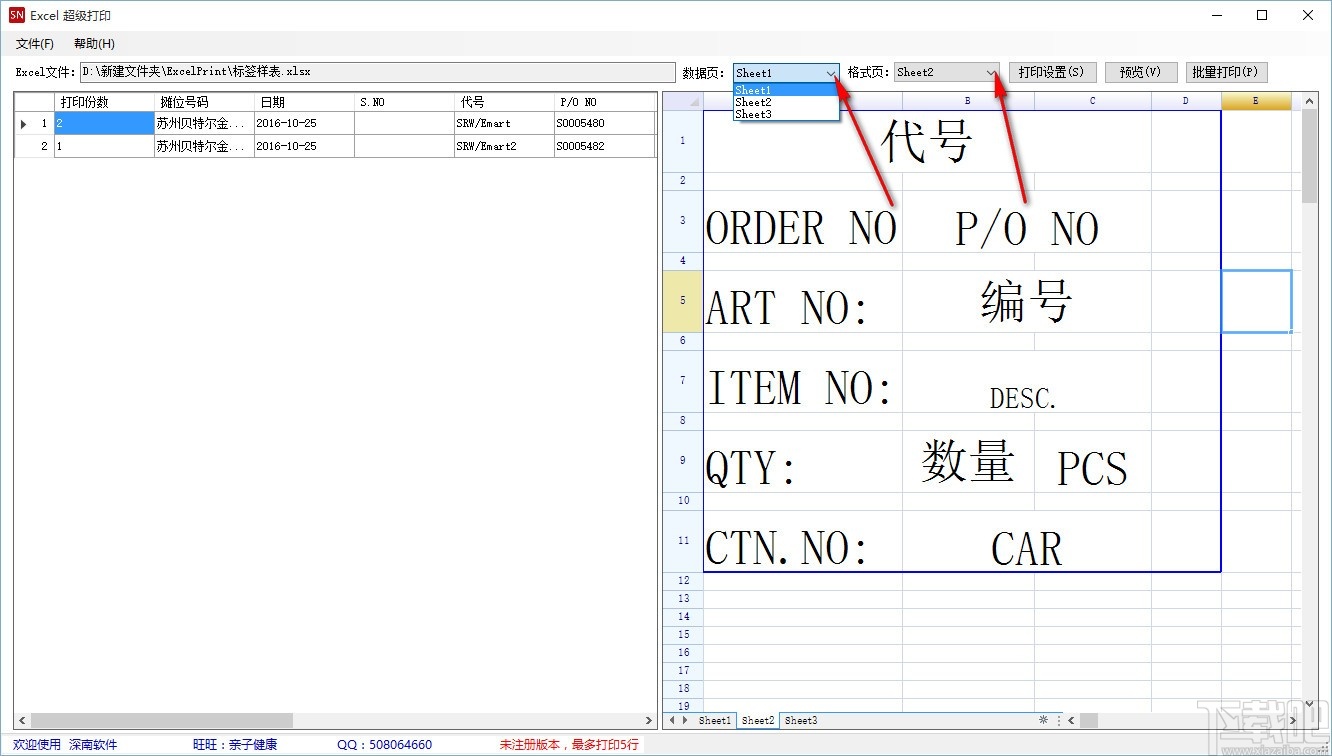Click the 预览(V) preview button
The width and height of the screenshot is (1332, 756).
point(1140,73)
